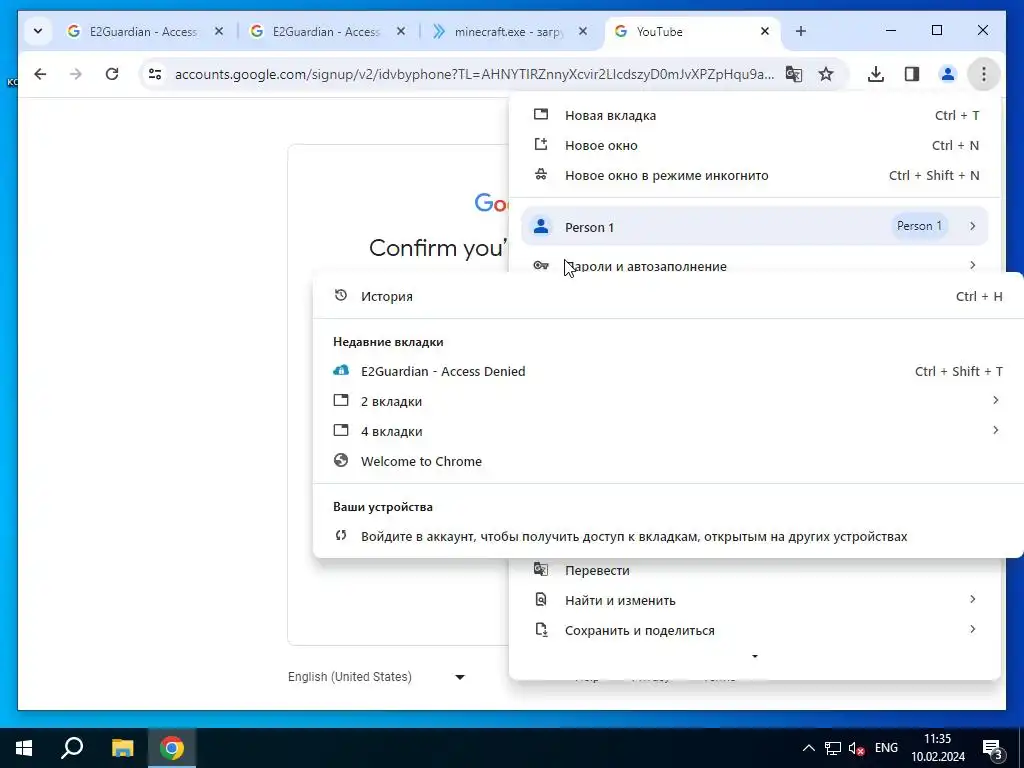
Task: Open File Explorer from taskbar
Action: tap(122, 748)
